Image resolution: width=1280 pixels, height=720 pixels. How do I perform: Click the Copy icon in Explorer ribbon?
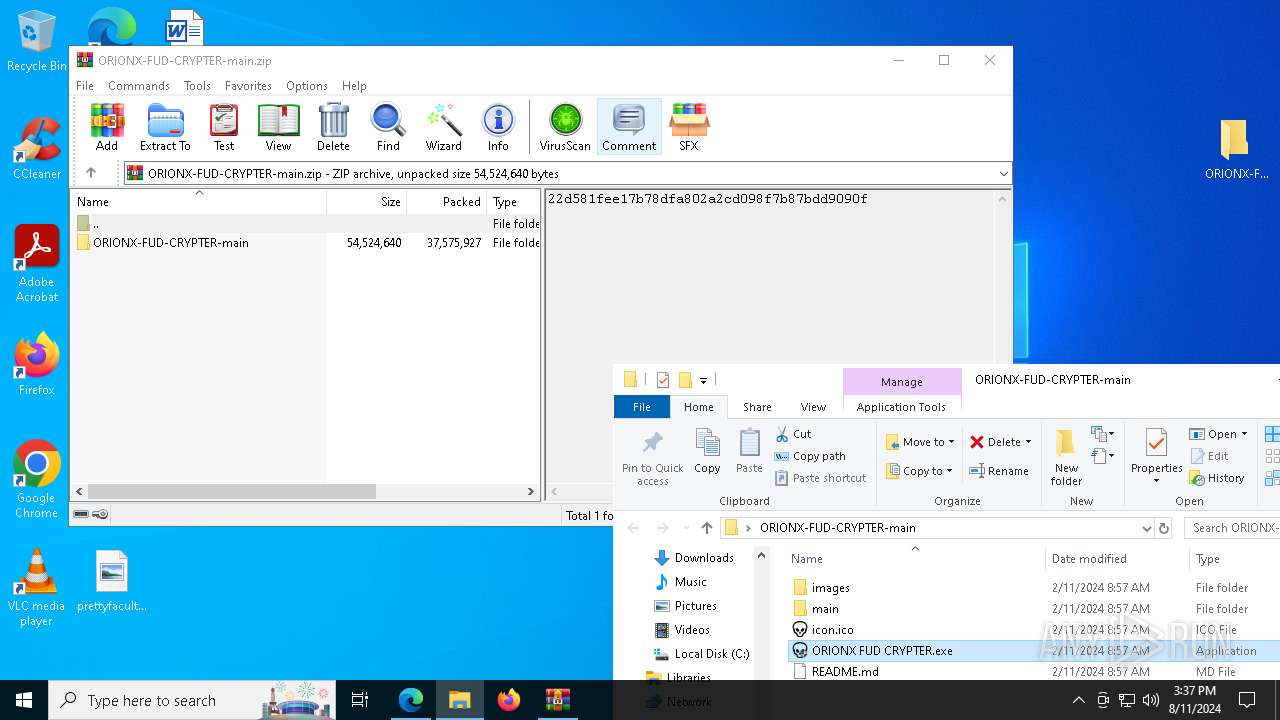(707, 451)
